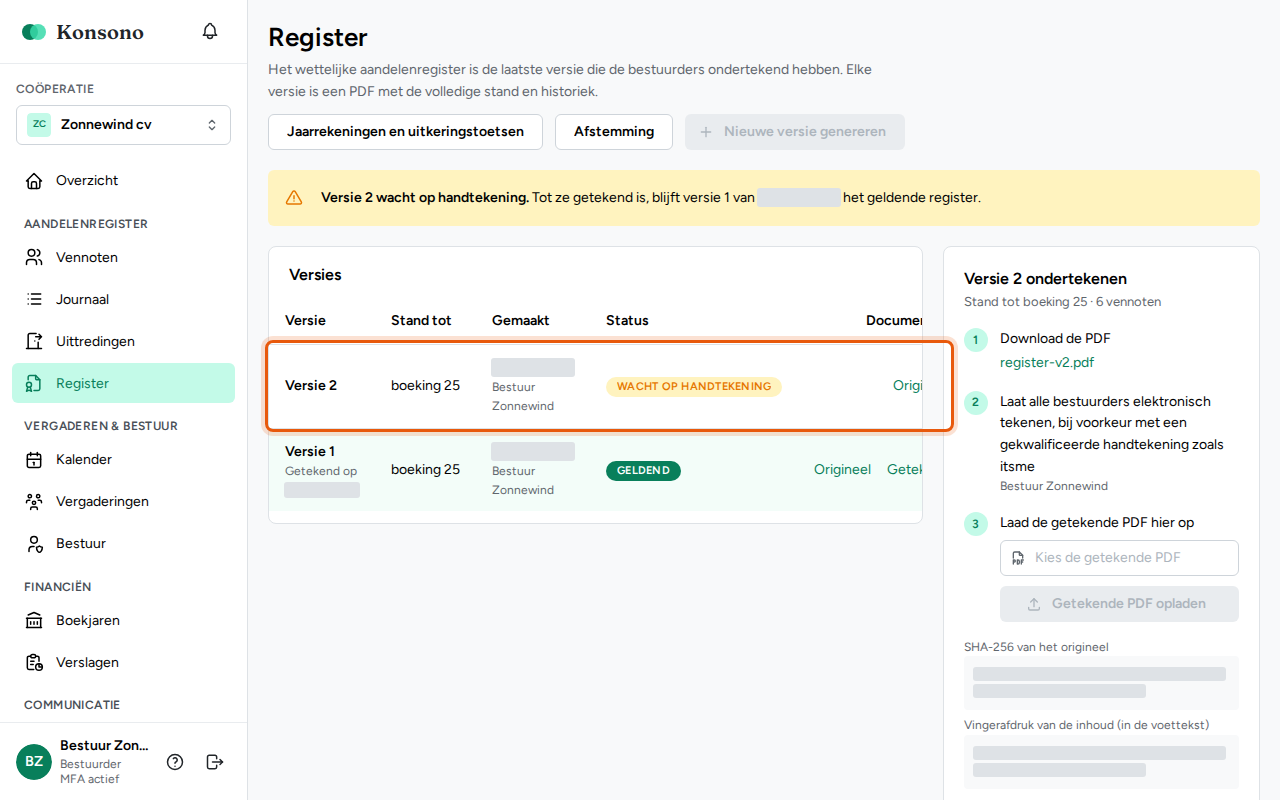Open help question mark icon
The height and width of the screenshot is (800, 1280).
click(175, 762)
